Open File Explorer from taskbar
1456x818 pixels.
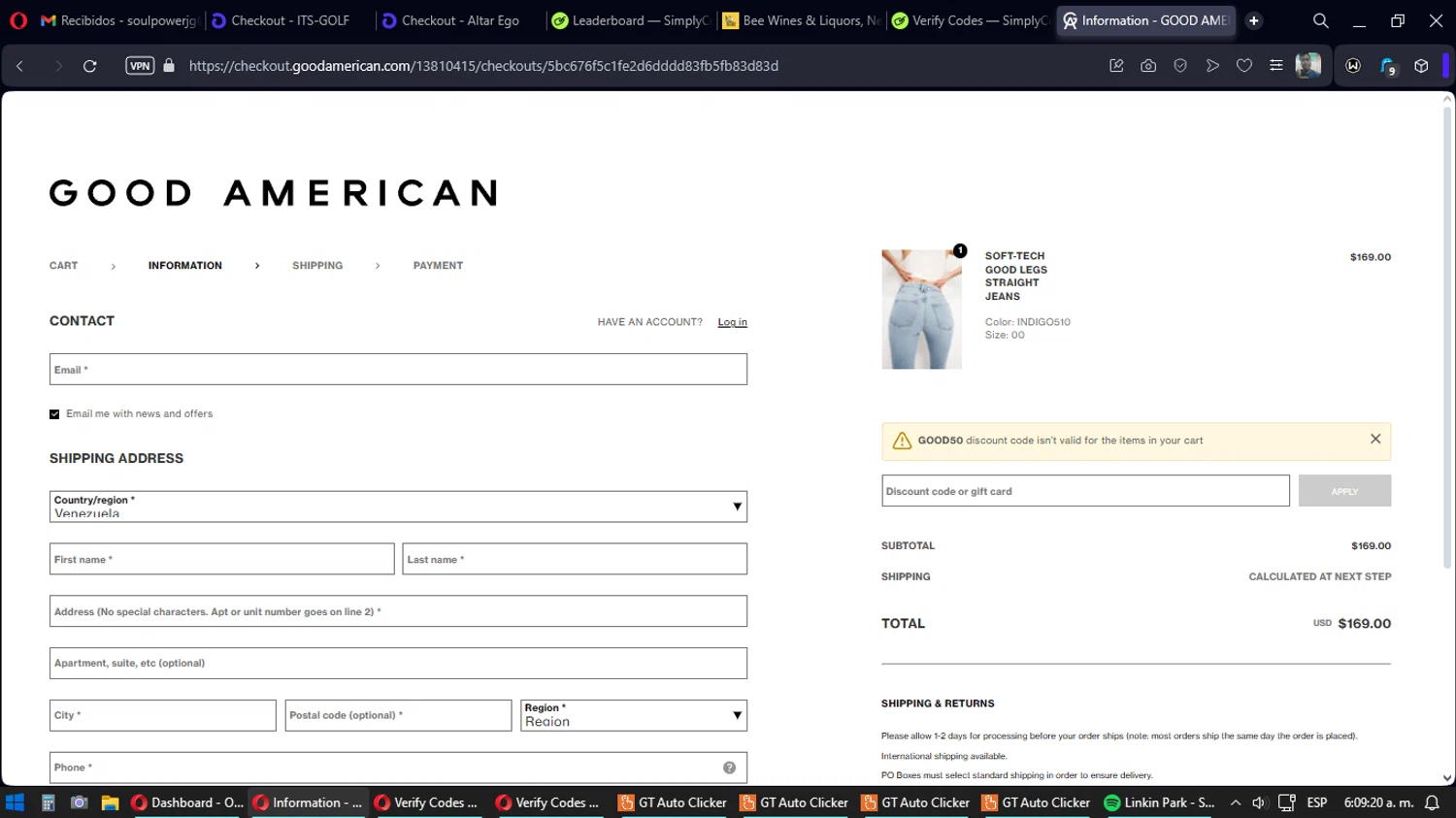(110, 802)
